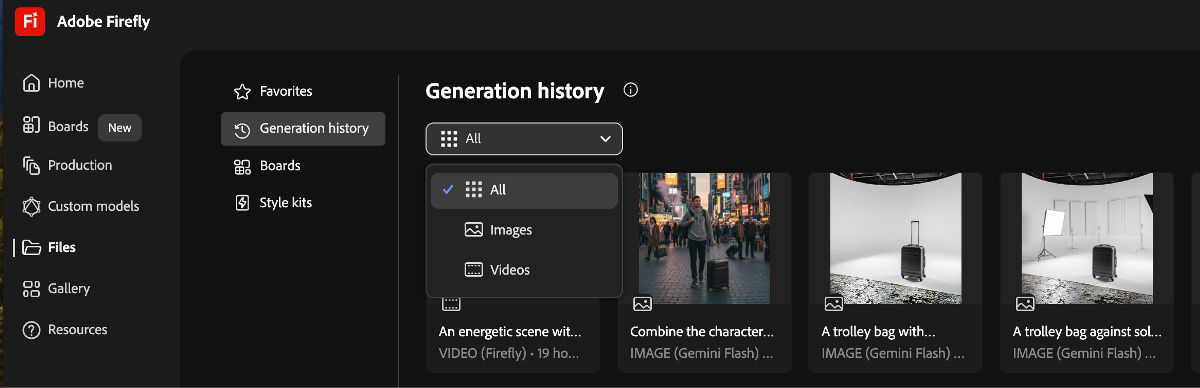Click the Favorites star icon
Screen dimensions: 1200x388
click(242, 91)
